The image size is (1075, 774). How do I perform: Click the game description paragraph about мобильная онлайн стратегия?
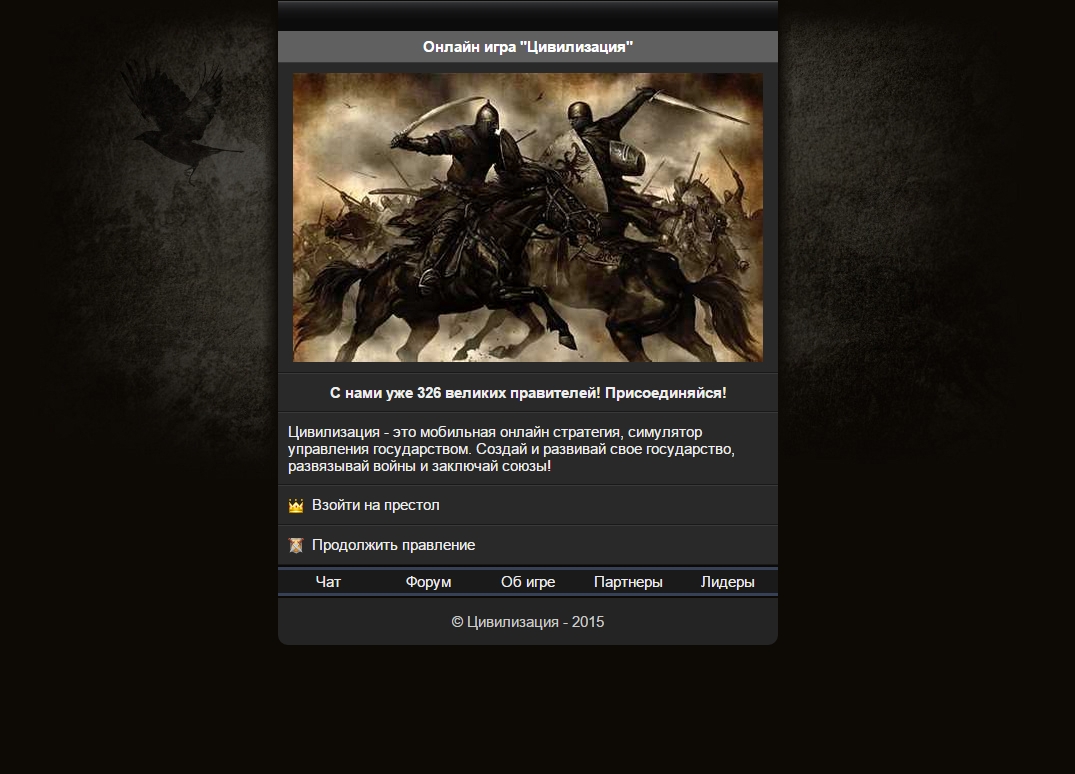511,449
